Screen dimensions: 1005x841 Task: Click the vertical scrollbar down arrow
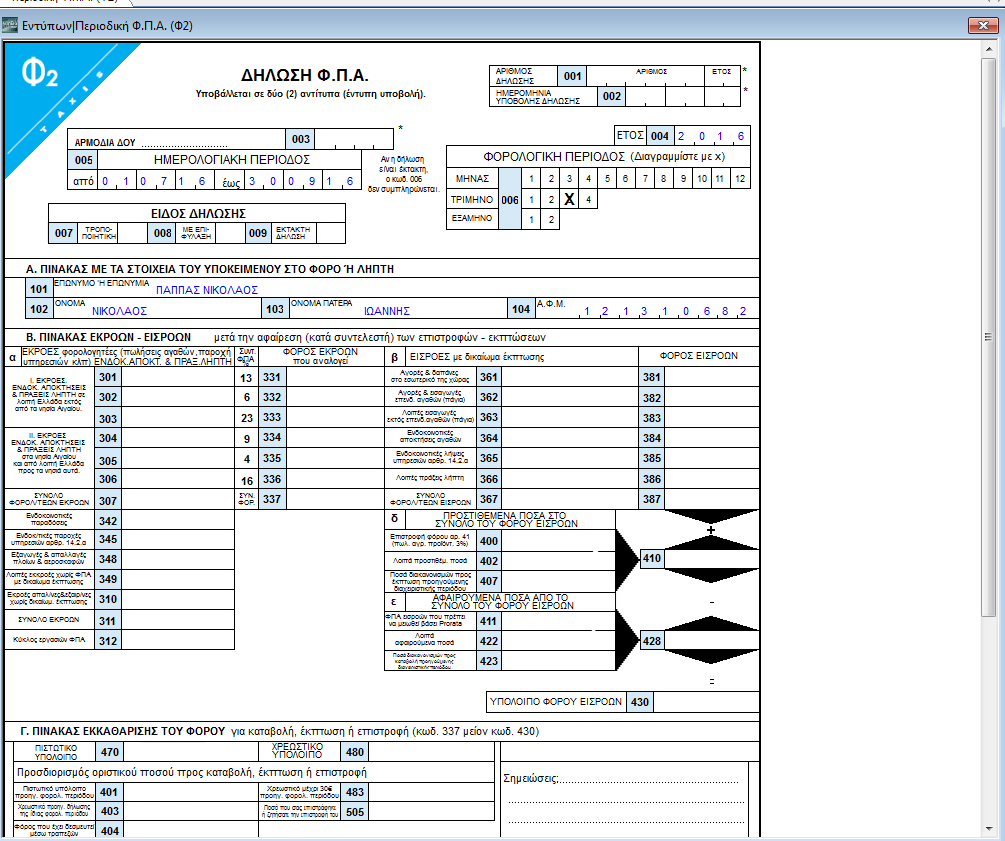point(987,830)
